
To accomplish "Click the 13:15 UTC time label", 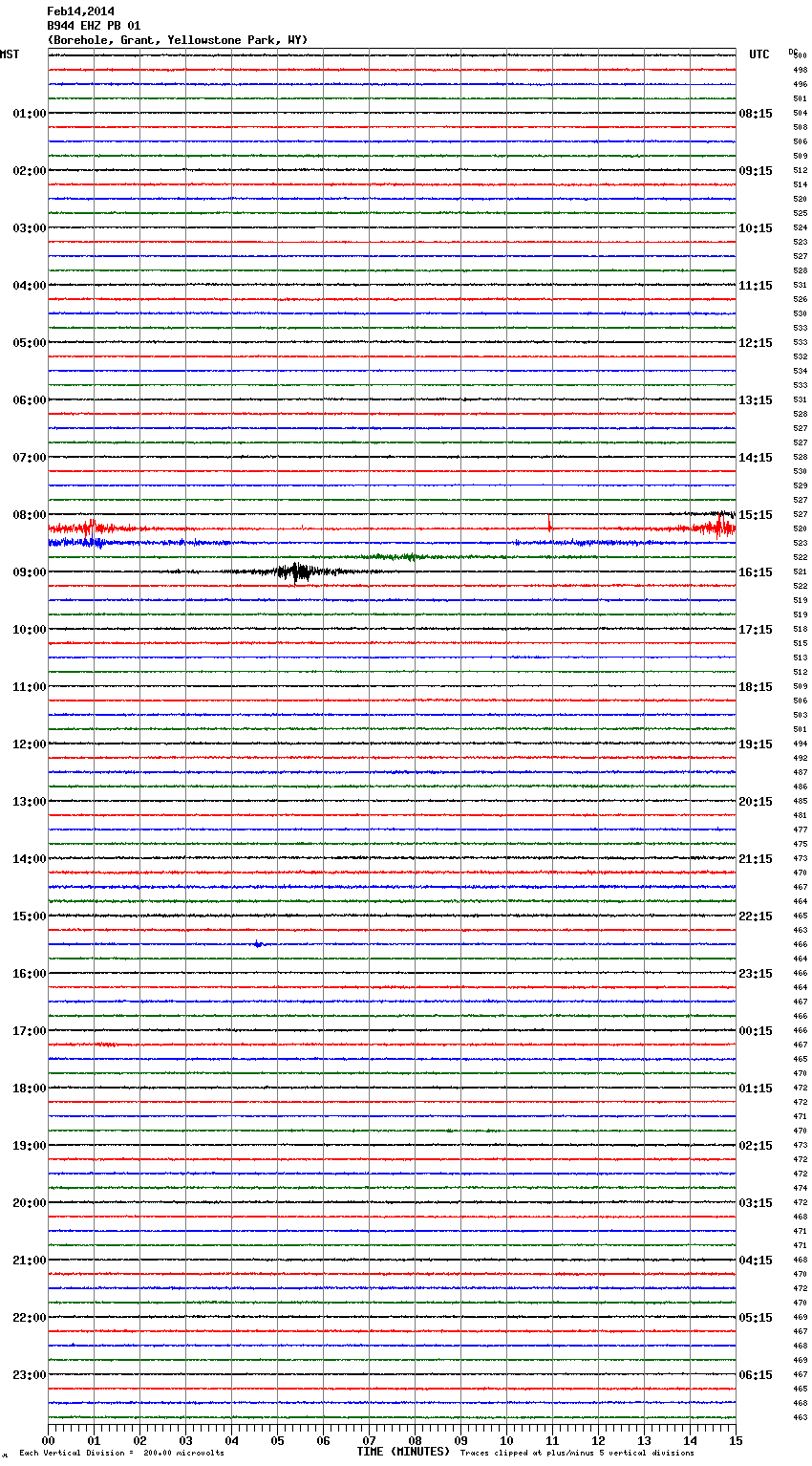I will pos(756,400).
